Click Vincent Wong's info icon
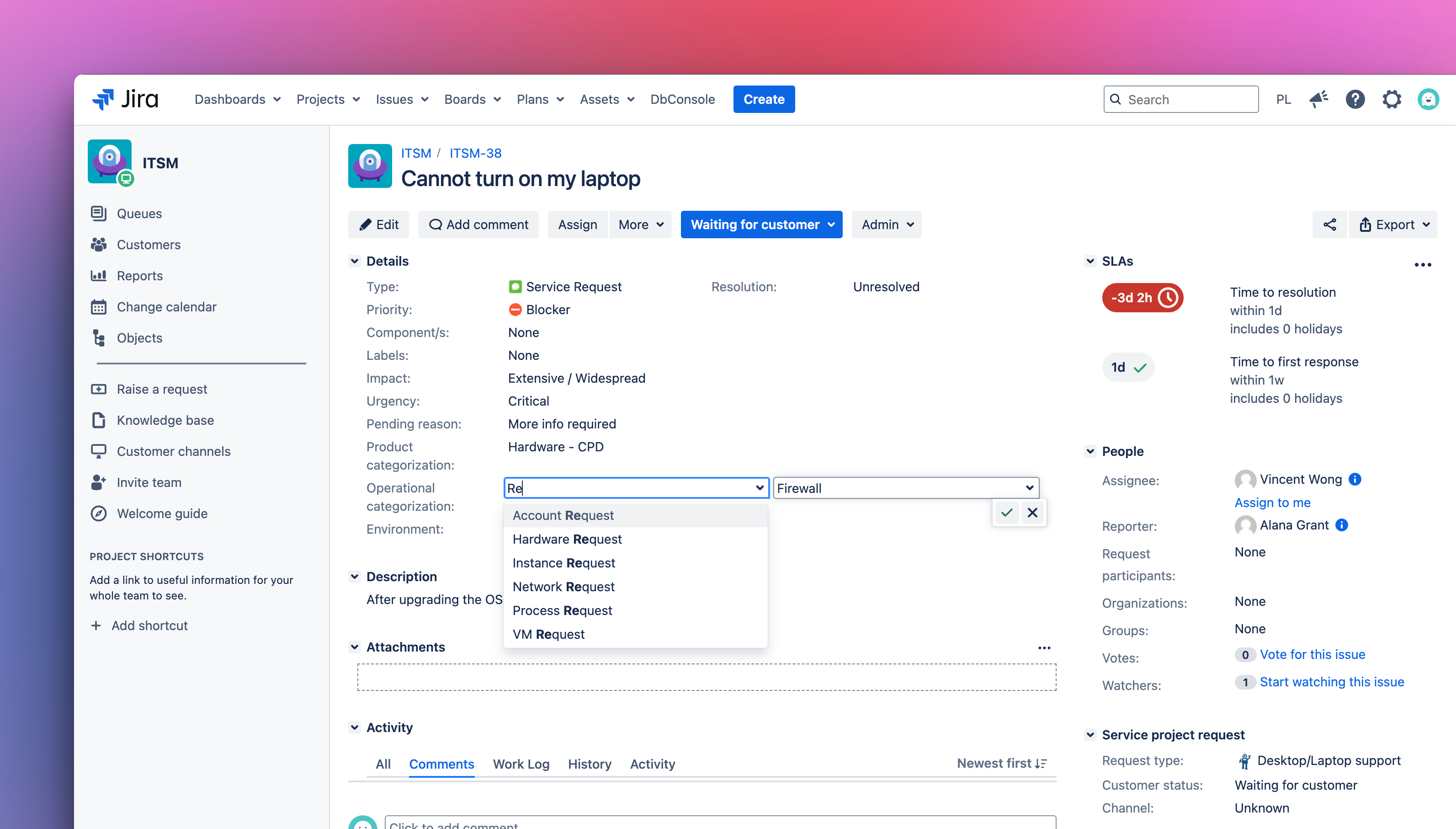The width and height of the screenshot is (1456, 829). click(1355, 479)
